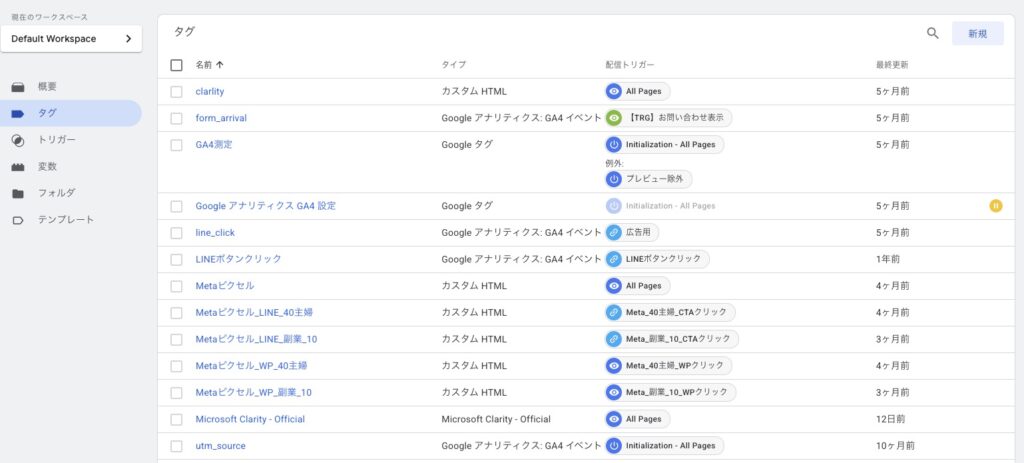Click the eye icon in clarlity row trigger
1024x463 pixels.
tap(613, 91)
